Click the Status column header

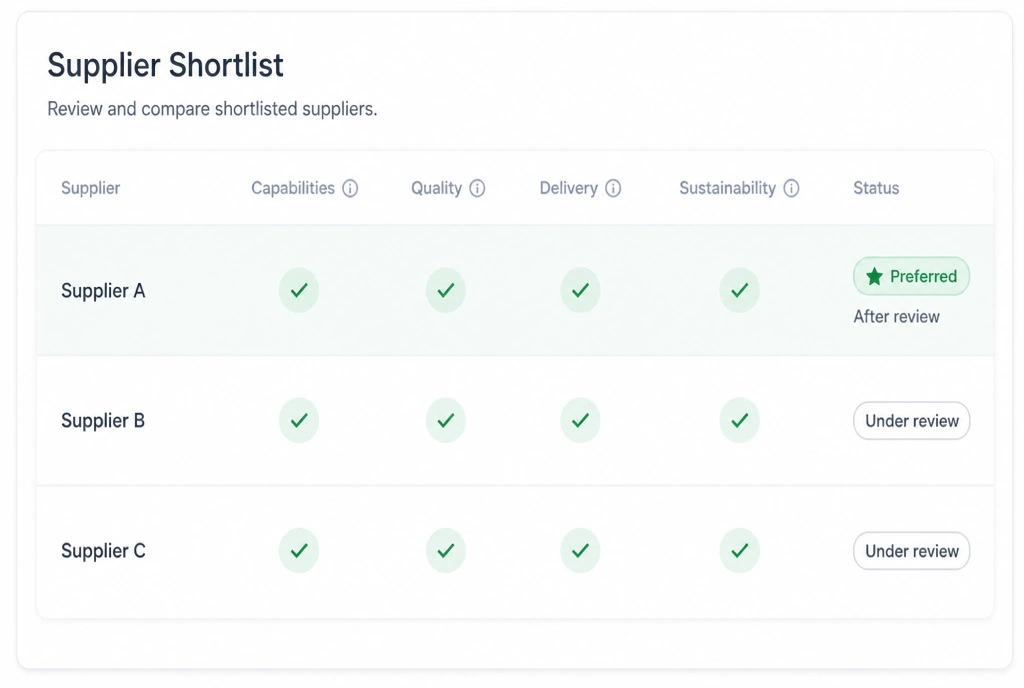(x=876, y=189)
